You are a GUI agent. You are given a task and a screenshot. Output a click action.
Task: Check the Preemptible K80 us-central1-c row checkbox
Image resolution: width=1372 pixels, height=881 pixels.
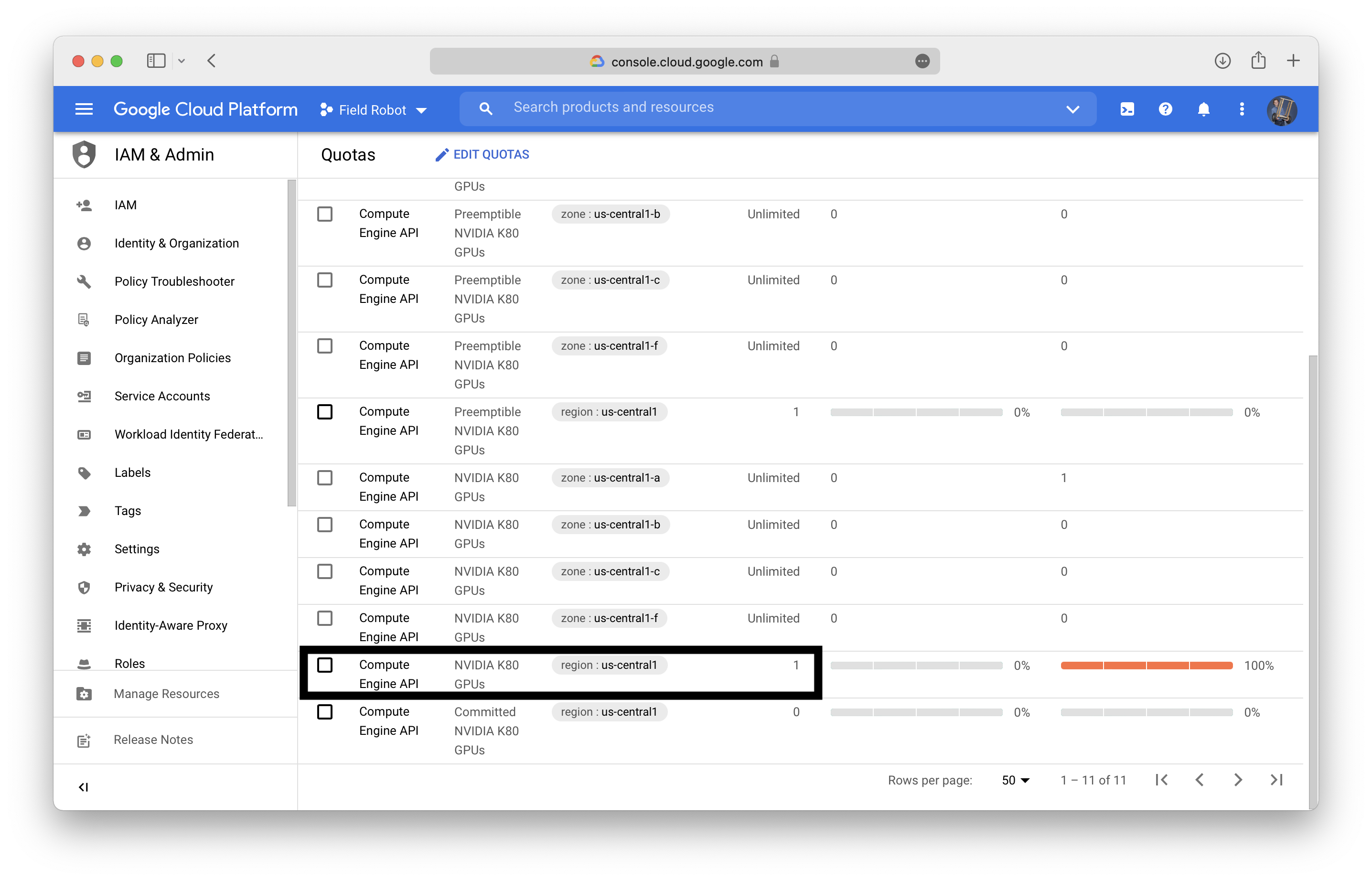pyautogui.click(x=325, y=280)
